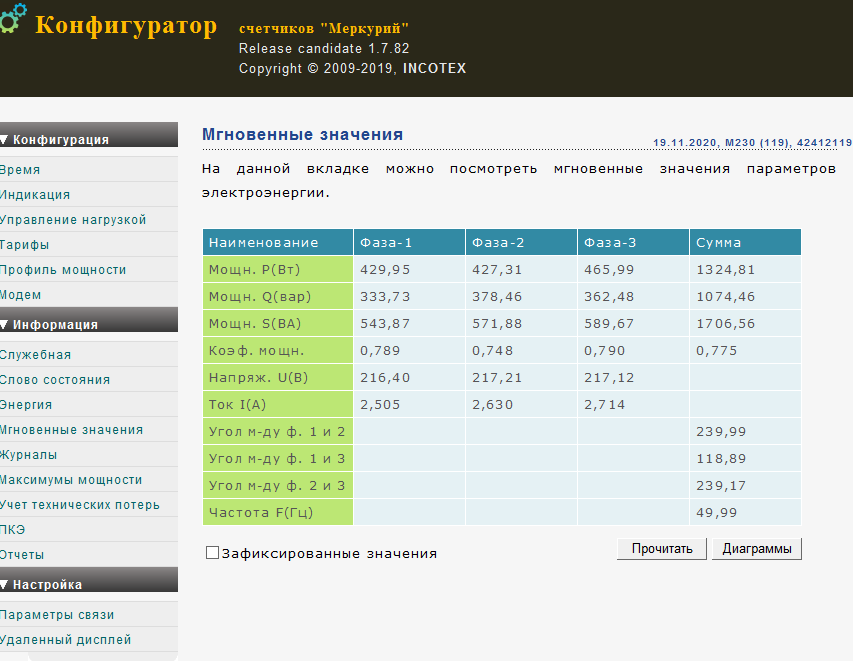The height and width of the screenshot is (661, 853).
Task: Go to Индикация page
Action: coord(35,195)
